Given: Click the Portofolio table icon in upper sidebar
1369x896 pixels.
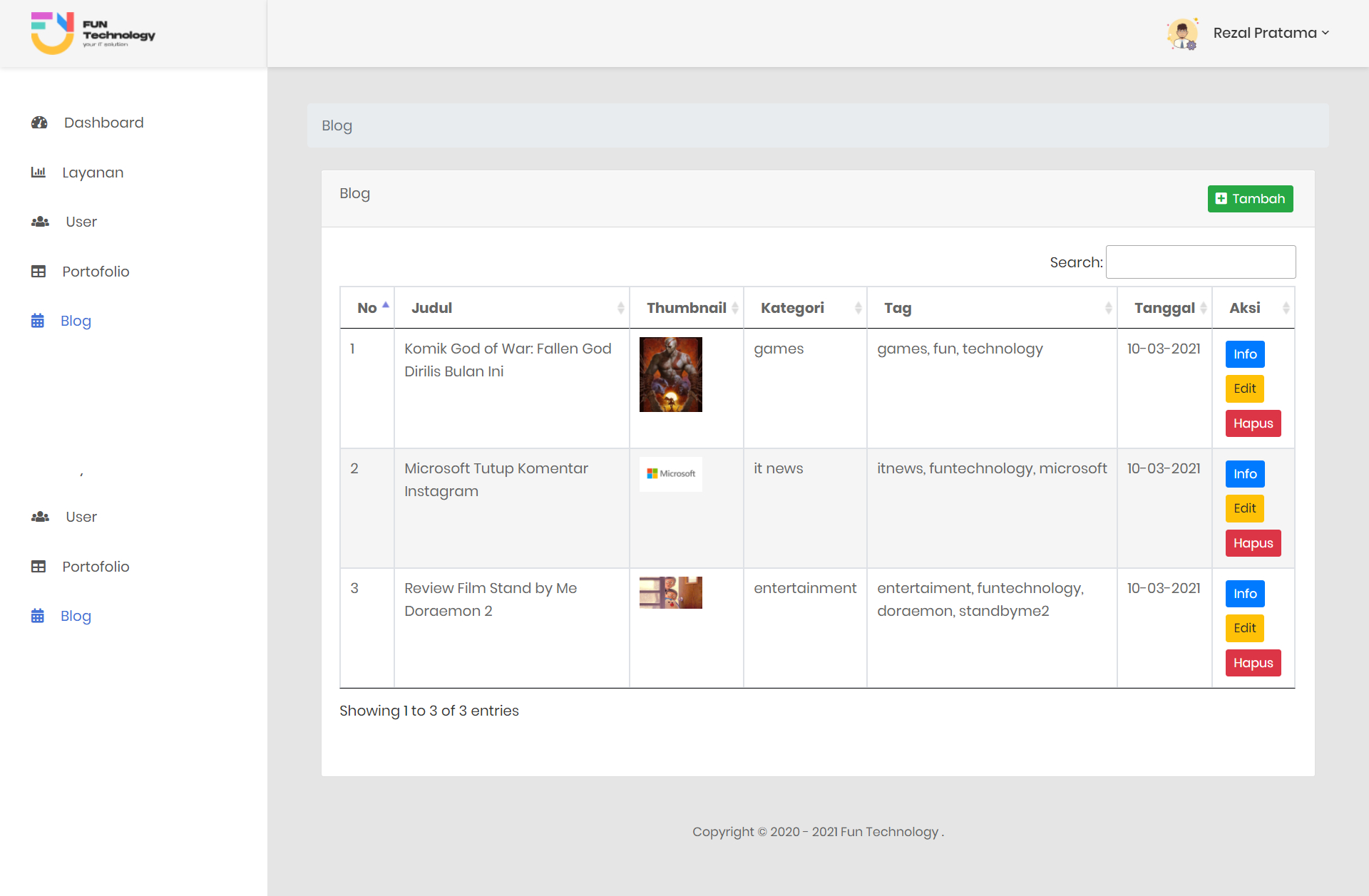Looking at the screenshot, I should point(39,272).
